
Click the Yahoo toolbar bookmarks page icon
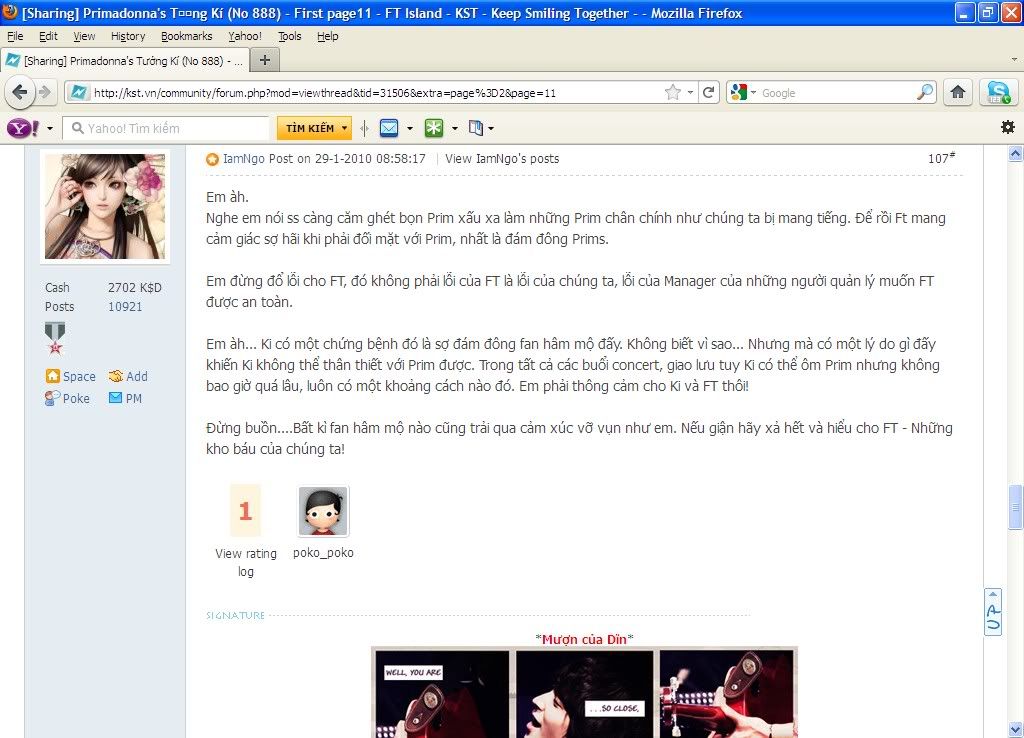(x=476, y=128)
